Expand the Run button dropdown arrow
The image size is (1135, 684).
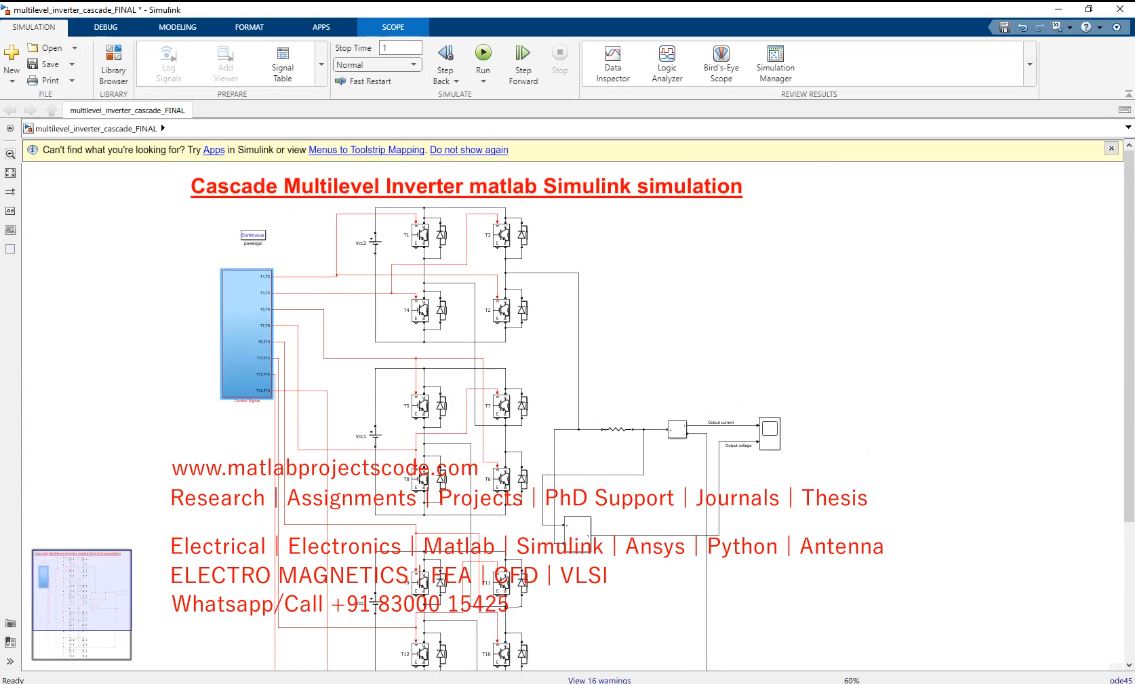[x=483, y=81]
